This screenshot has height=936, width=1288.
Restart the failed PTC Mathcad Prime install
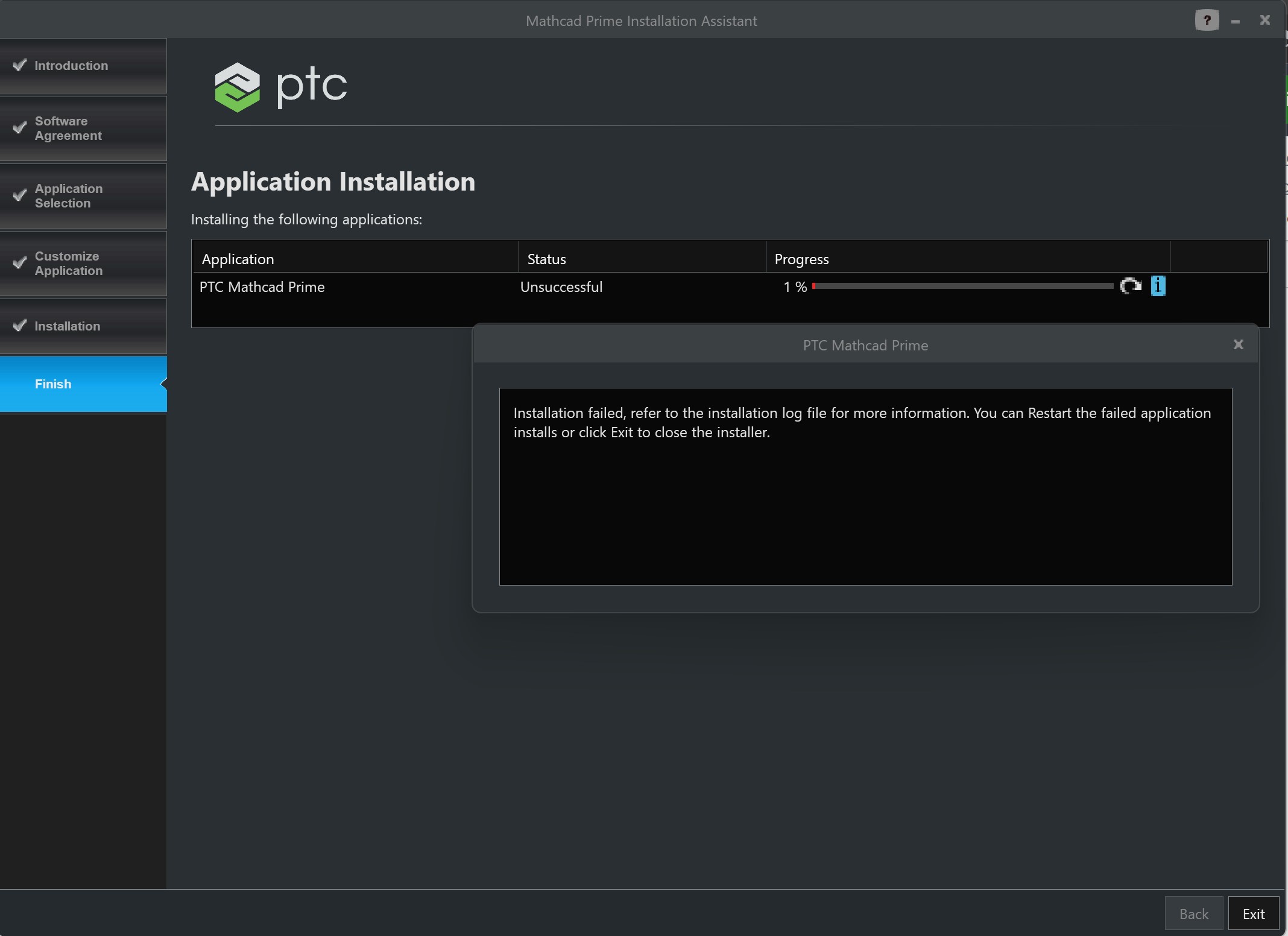coord(1131,286)
